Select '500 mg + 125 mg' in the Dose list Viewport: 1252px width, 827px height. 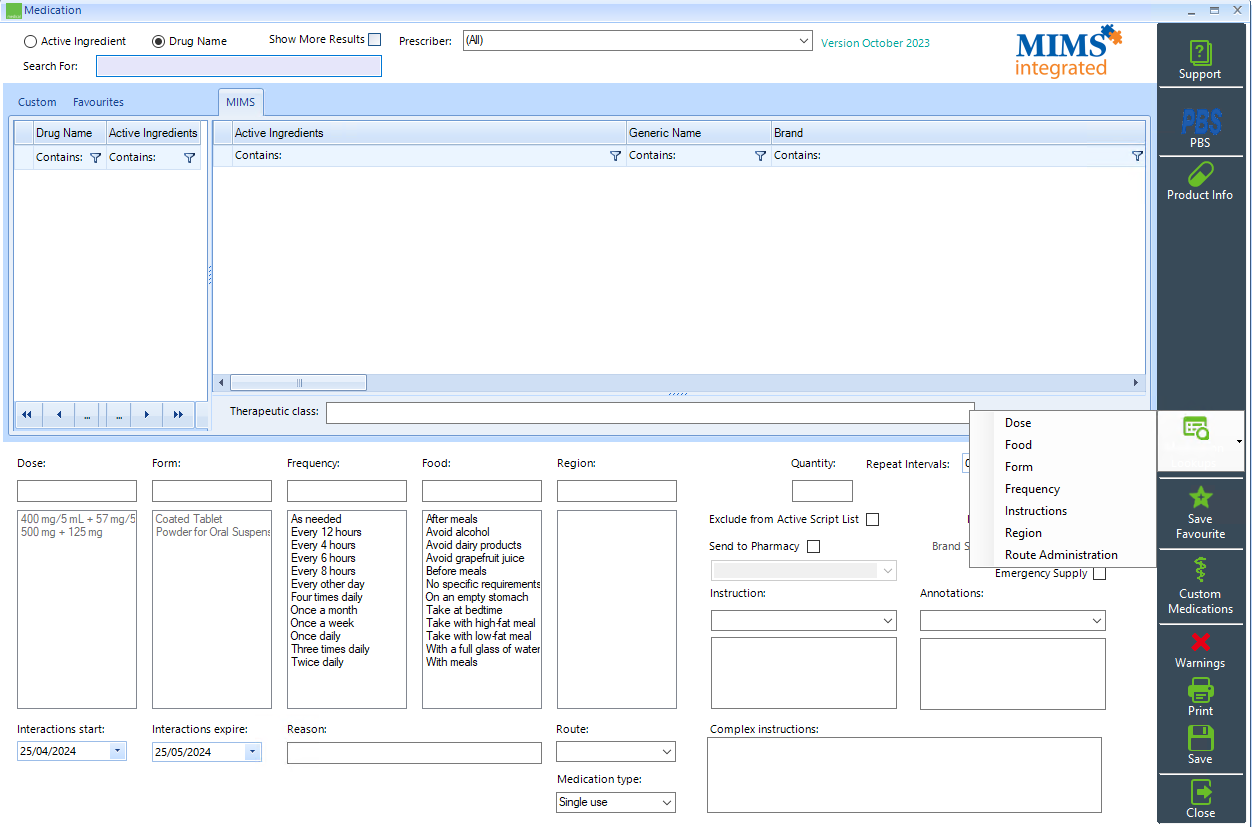tap(61, 532)
